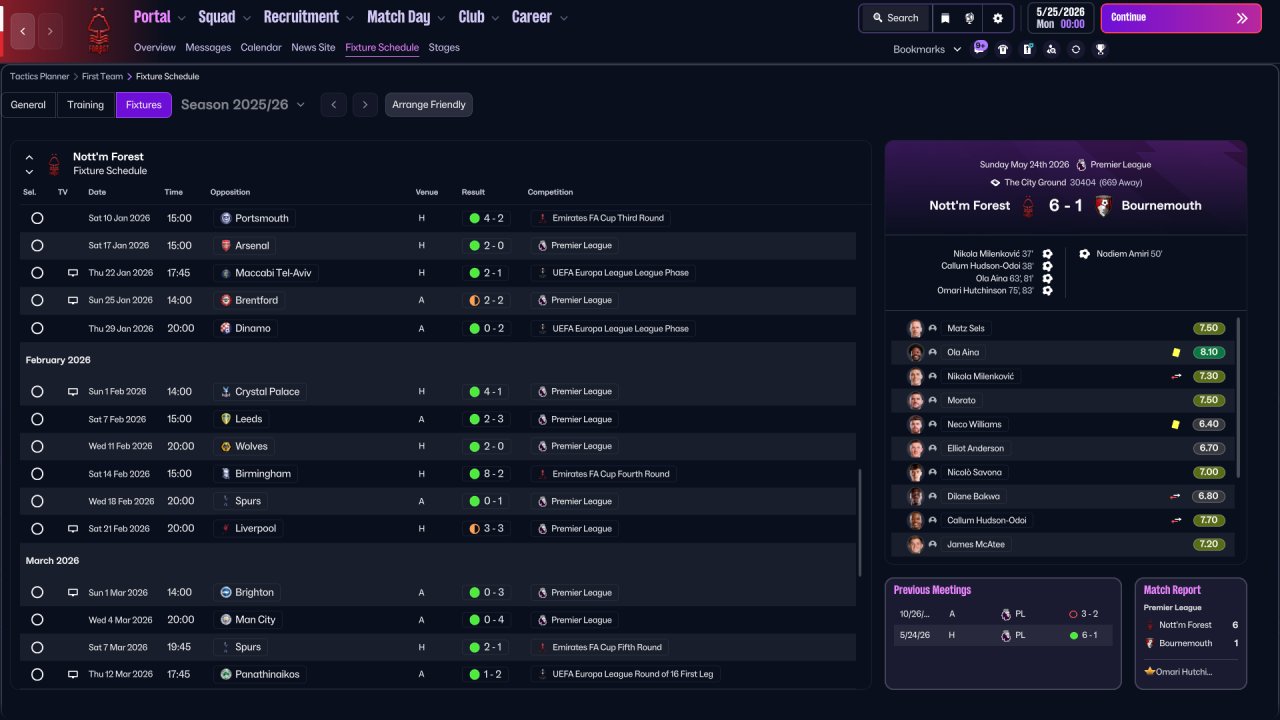
Task: Click the 5/25/2026 date and time display
Action: (1059, 18)
